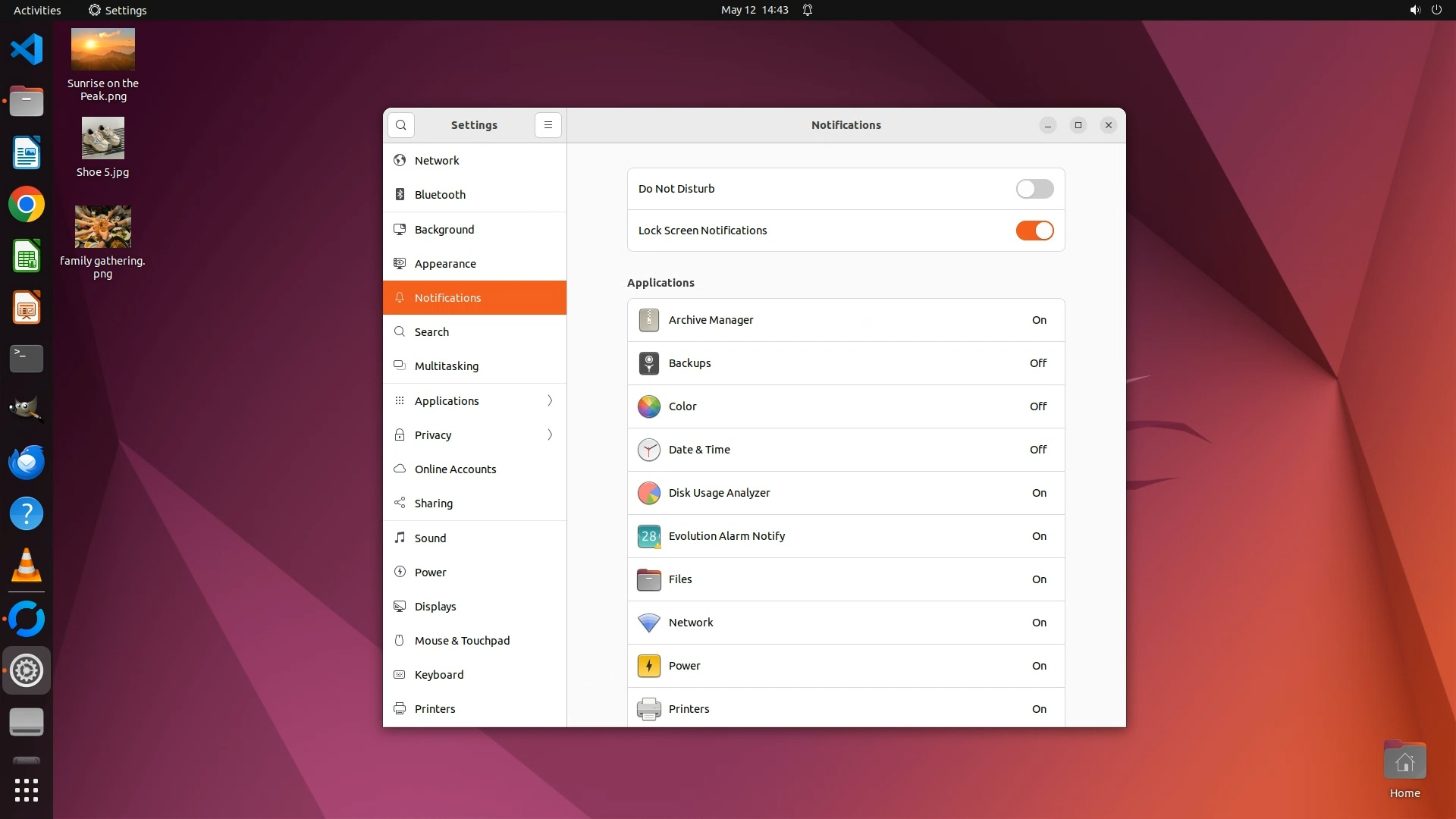Click the Archive Manager app icon
Screen dimensions: 1456x819
click(x=648, y=320)
